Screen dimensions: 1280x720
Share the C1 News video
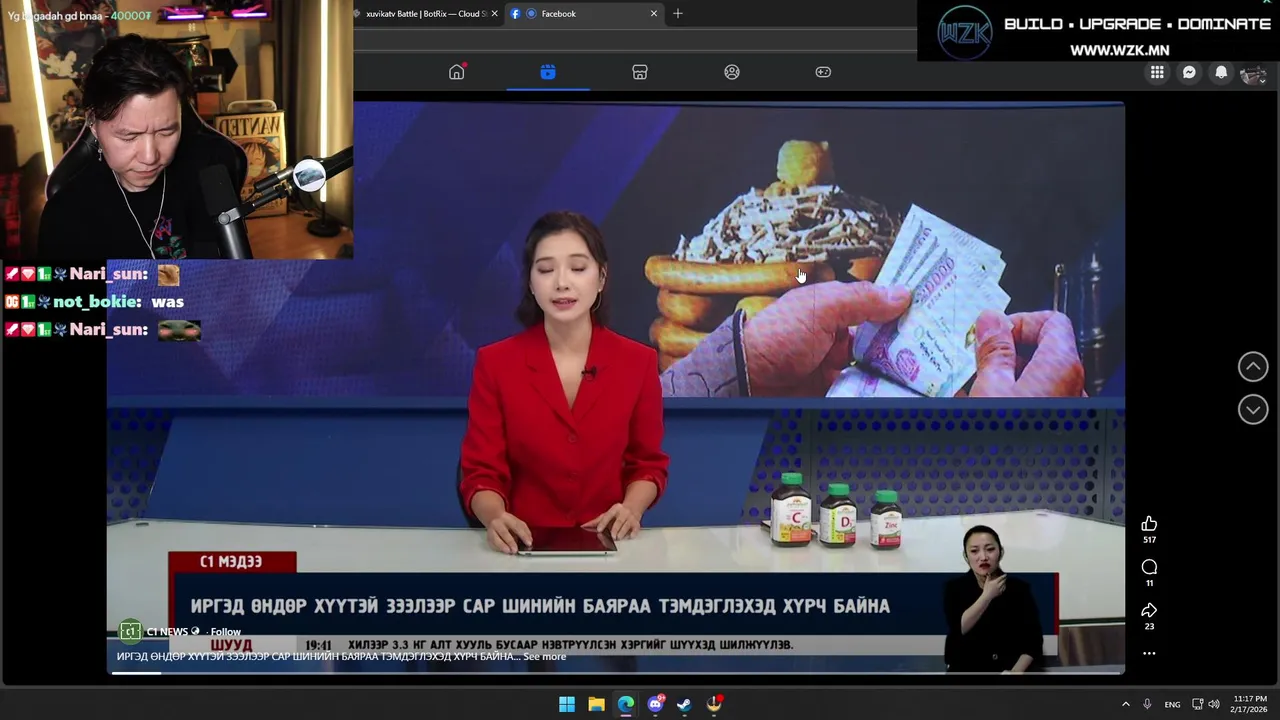[1149, 610]
